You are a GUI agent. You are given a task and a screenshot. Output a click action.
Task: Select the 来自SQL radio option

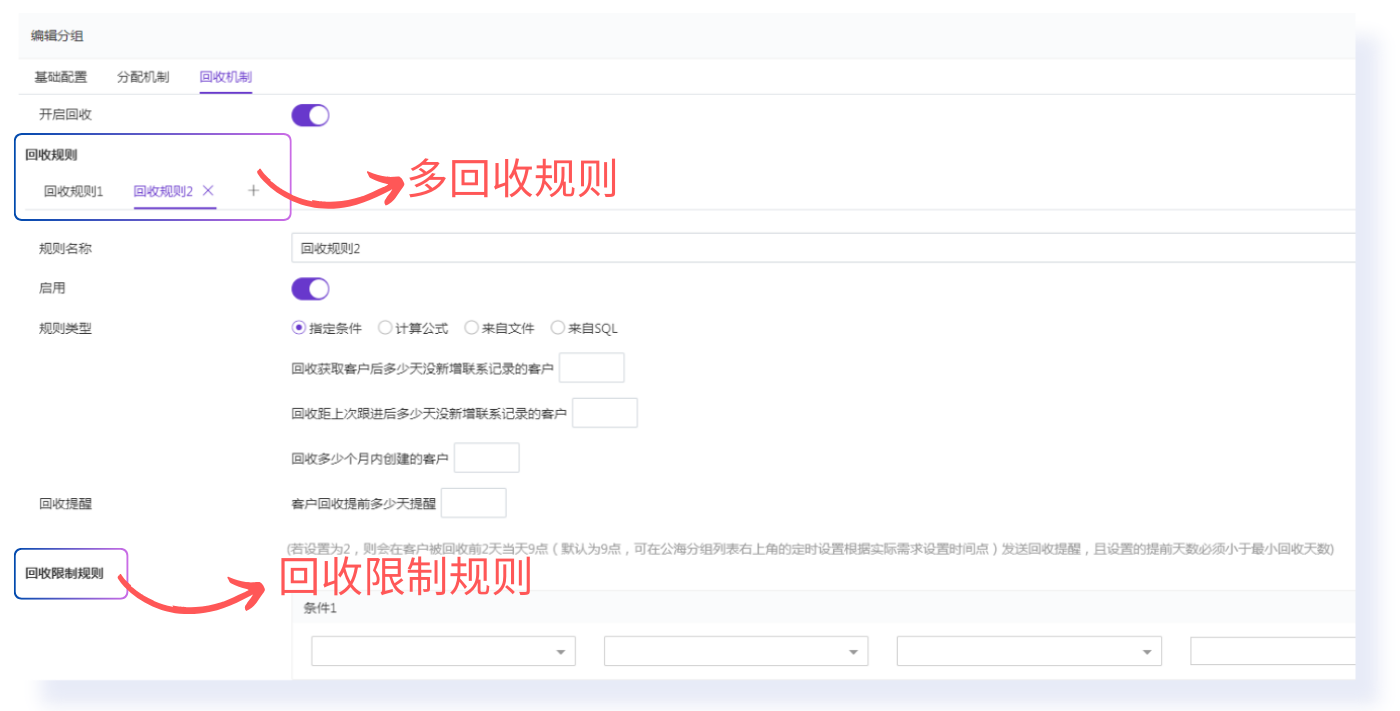point(585,328)
